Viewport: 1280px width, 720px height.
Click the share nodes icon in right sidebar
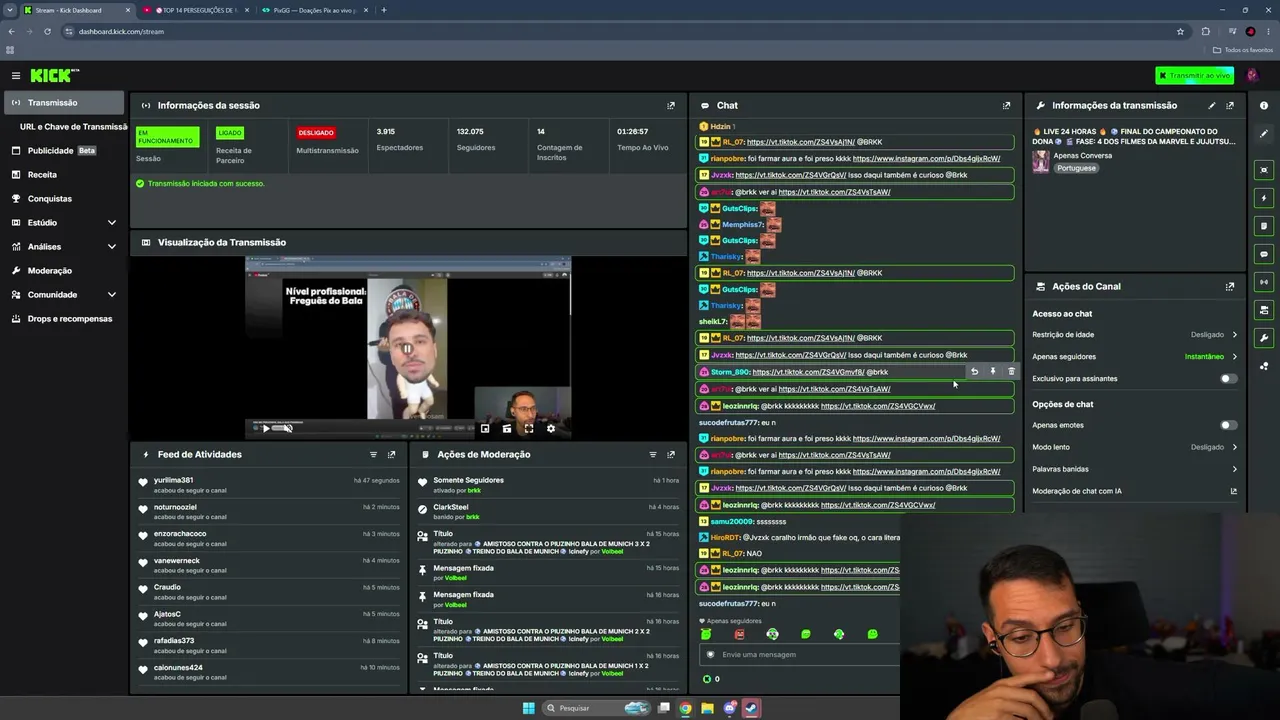(1264, 366)
